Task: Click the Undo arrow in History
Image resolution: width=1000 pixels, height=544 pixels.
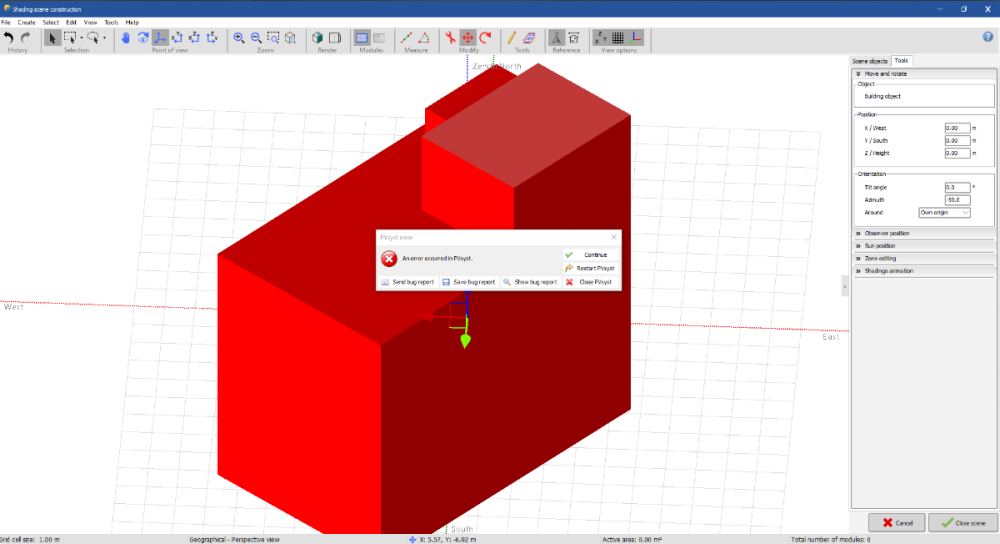Action: coord(9,37)
